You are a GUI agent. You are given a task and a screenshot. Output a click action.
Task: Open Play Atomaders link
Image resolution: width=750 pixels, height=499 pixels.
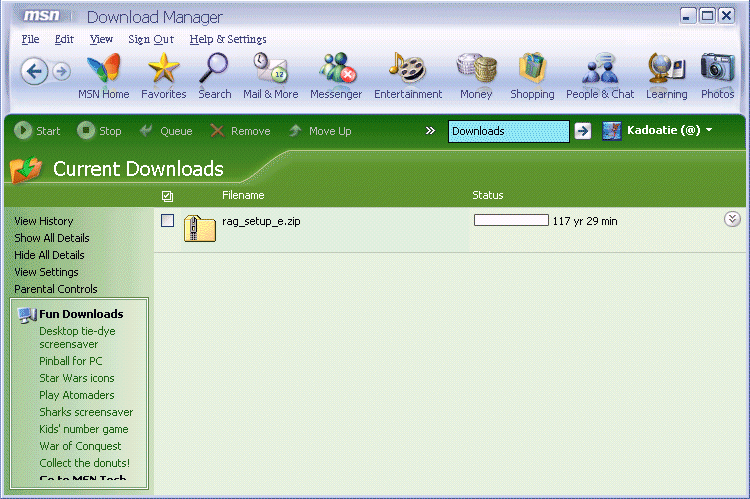tap(77, 395)
